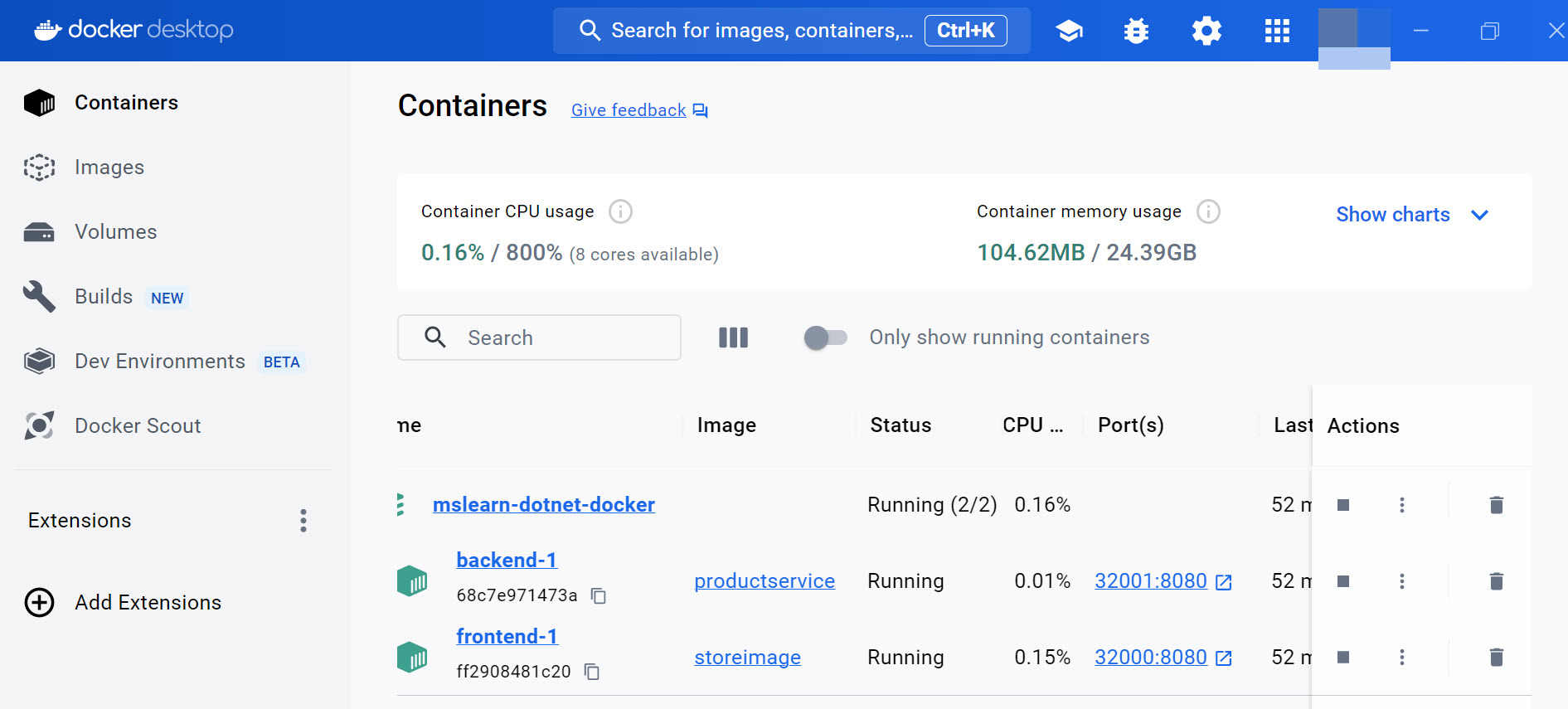Sort by the Image column header
This screenshot has height=709, width=1568.
click(x=726, y=425)
